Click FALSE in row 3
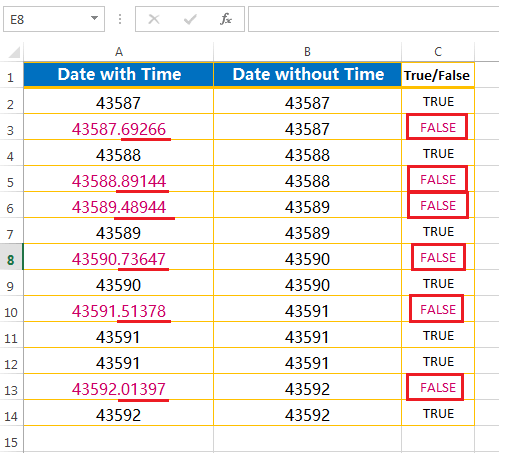Viewport: 505px width, 456px height. tap(438, 127)
